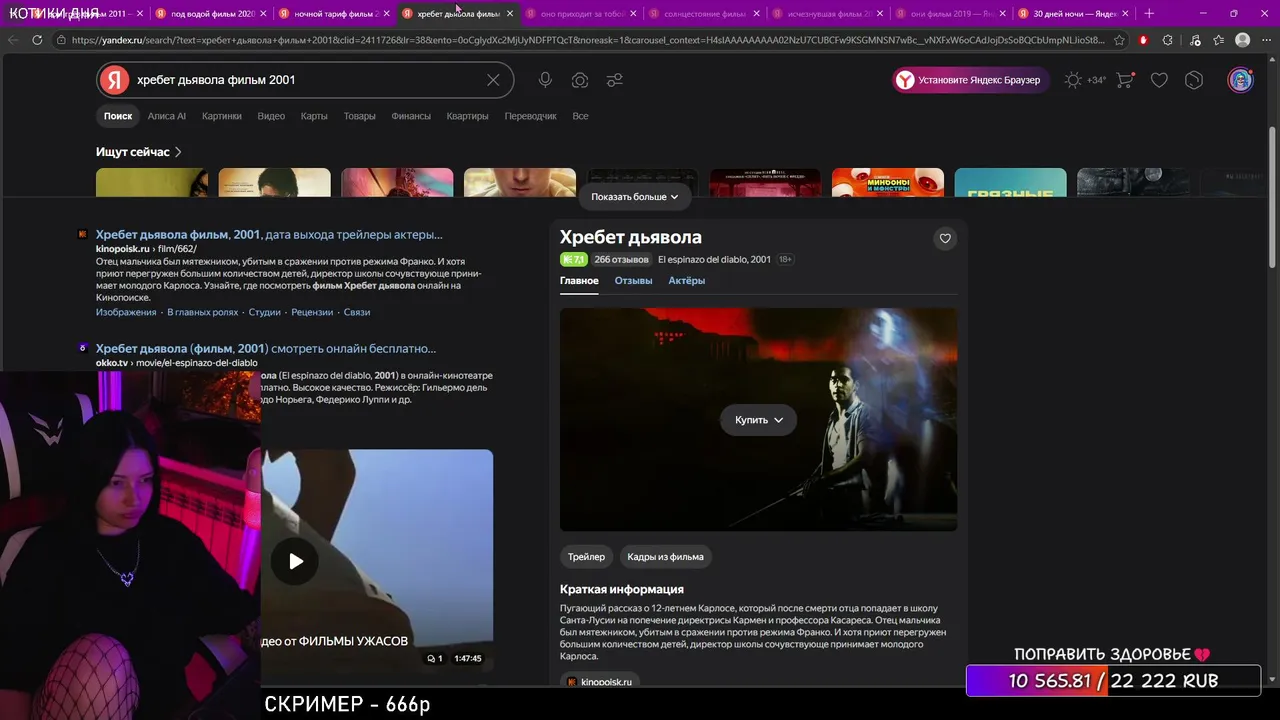Open the kinopoisk.ru source icon below the summary
The height and width of the screenshot is (720, 1280).
(571, 682)
